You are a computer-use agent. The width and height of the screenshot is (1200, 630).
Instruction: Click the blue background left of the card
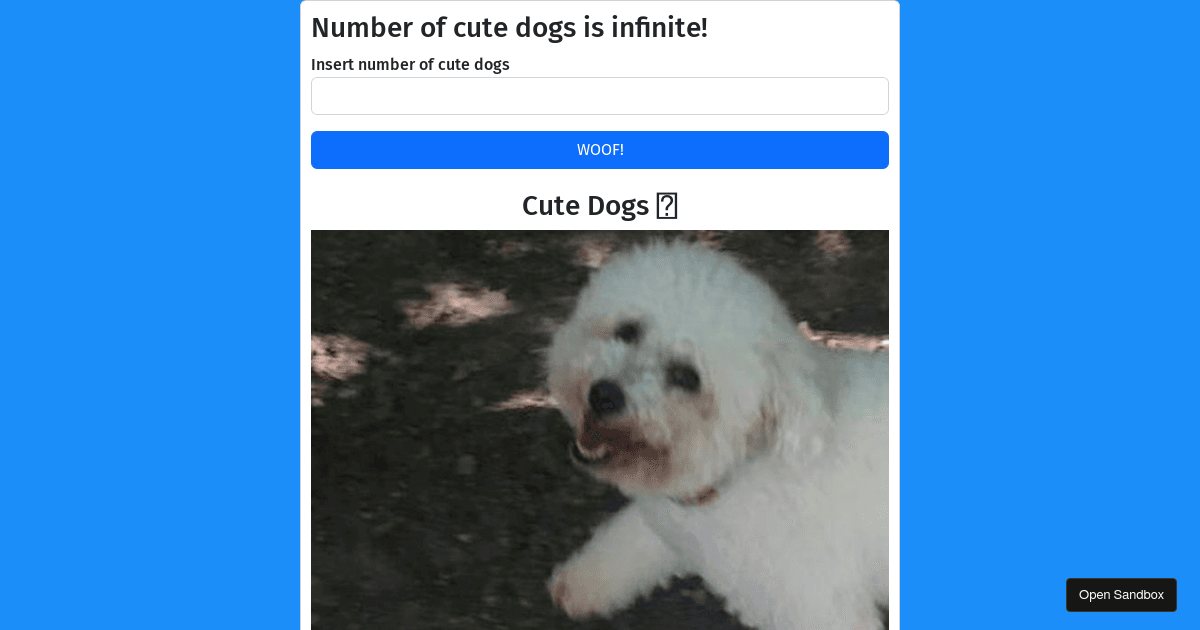pos(150,315)
